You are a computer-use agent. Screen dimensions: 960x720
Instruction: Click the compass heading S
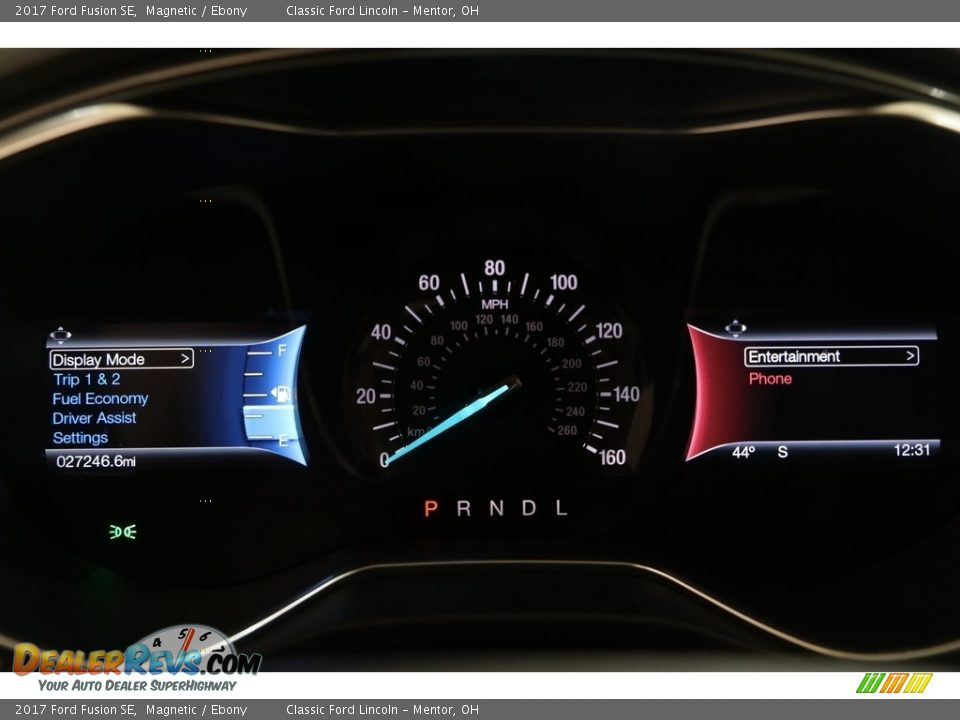tap(782, 452)
